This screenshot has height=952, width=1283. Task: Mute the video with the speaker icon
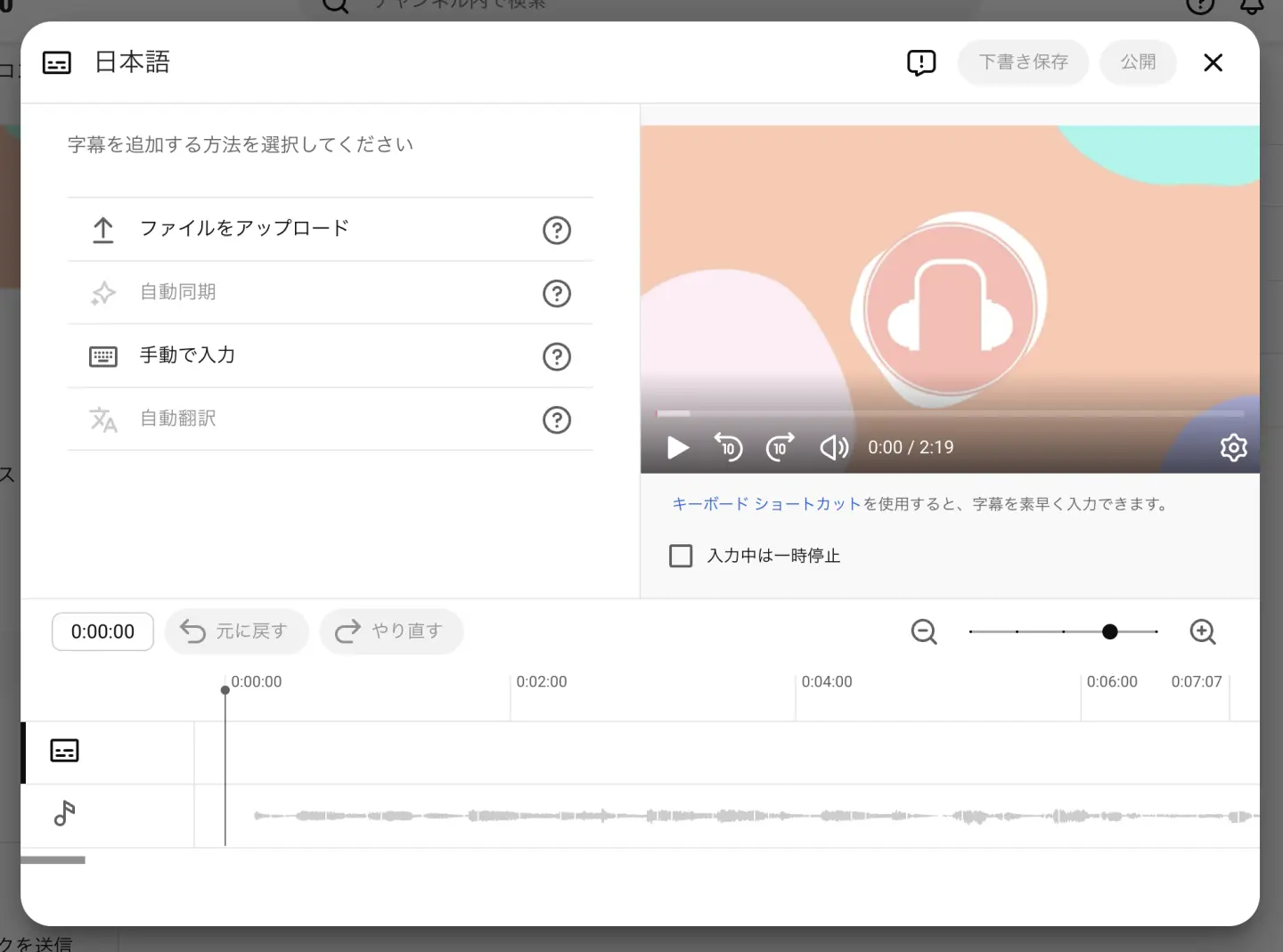point(833,447)
